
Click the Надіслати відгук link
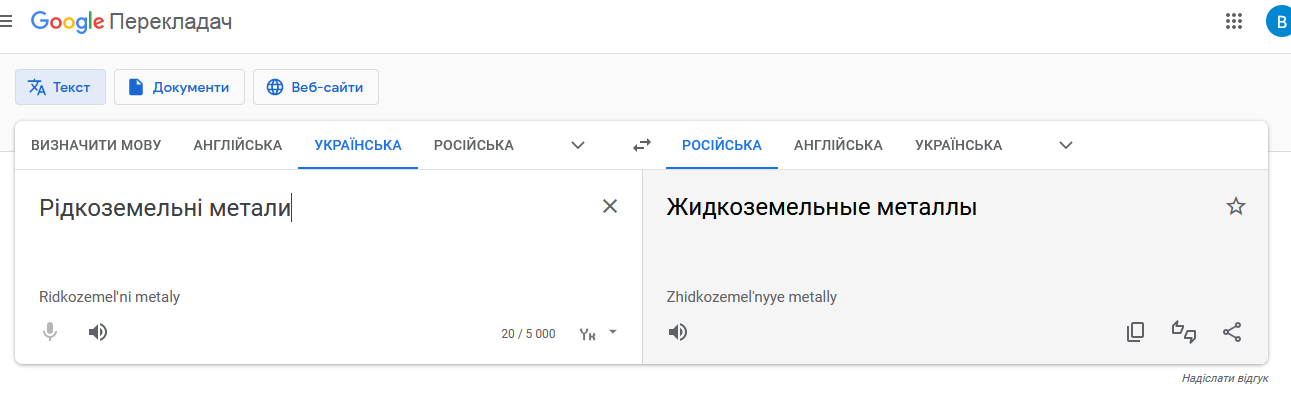[1225, 379]
